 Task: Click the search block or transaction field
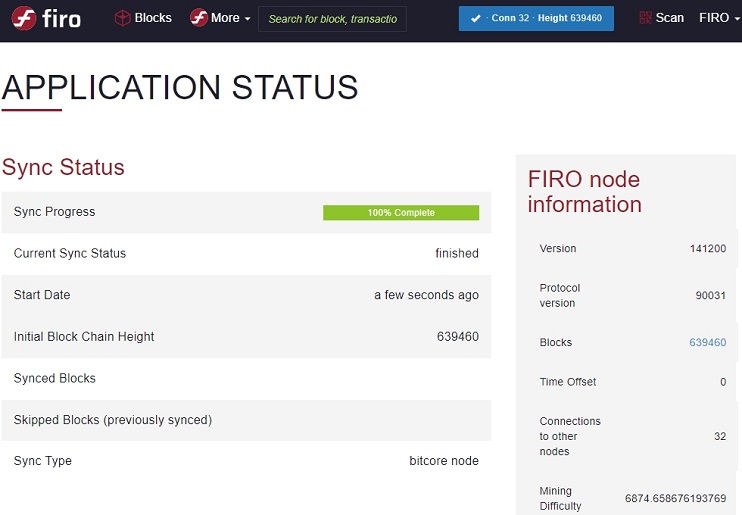coord(332,19)
